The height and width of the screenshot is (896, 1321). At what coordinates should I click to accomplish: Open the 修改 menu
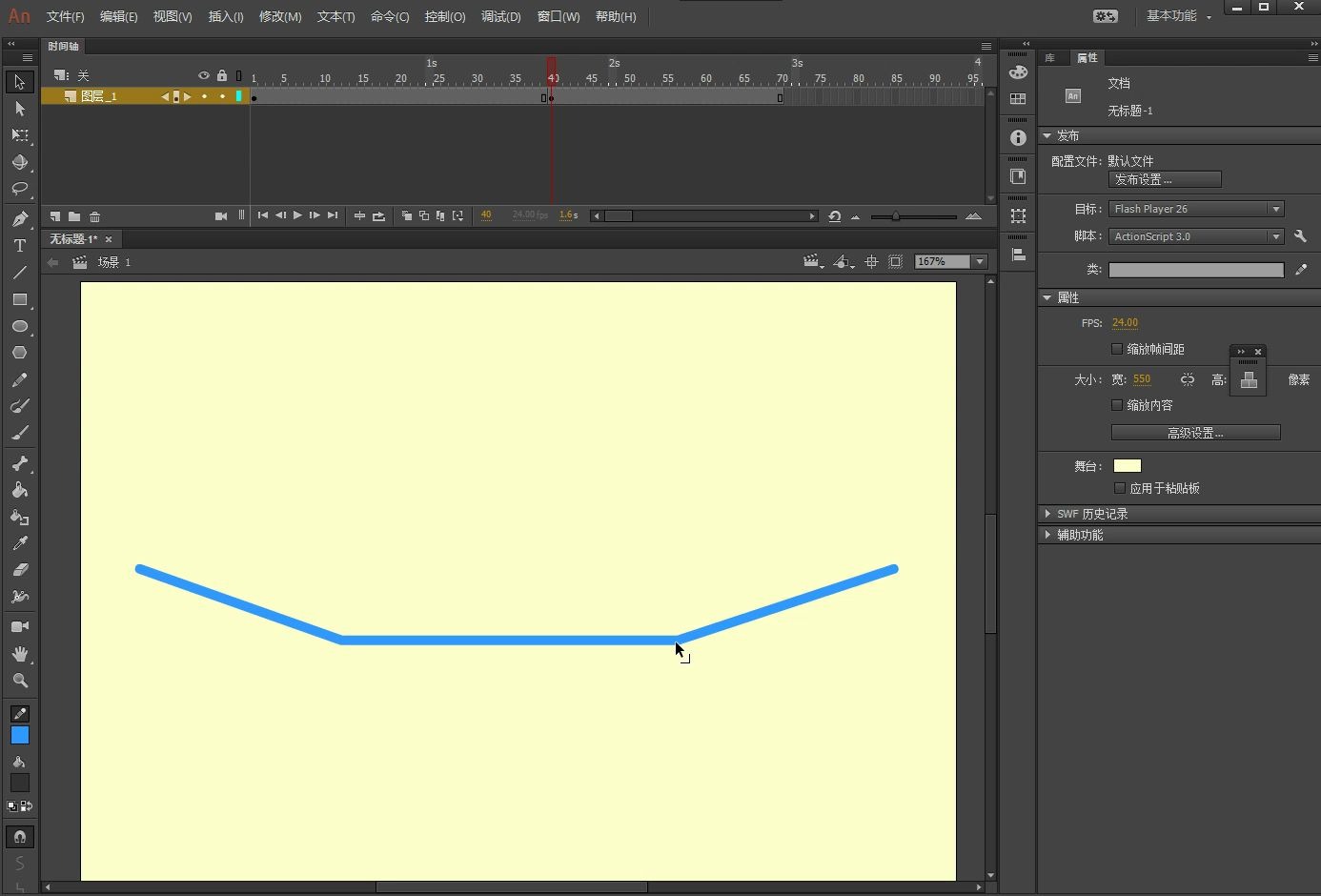click(x=279, y=16)
